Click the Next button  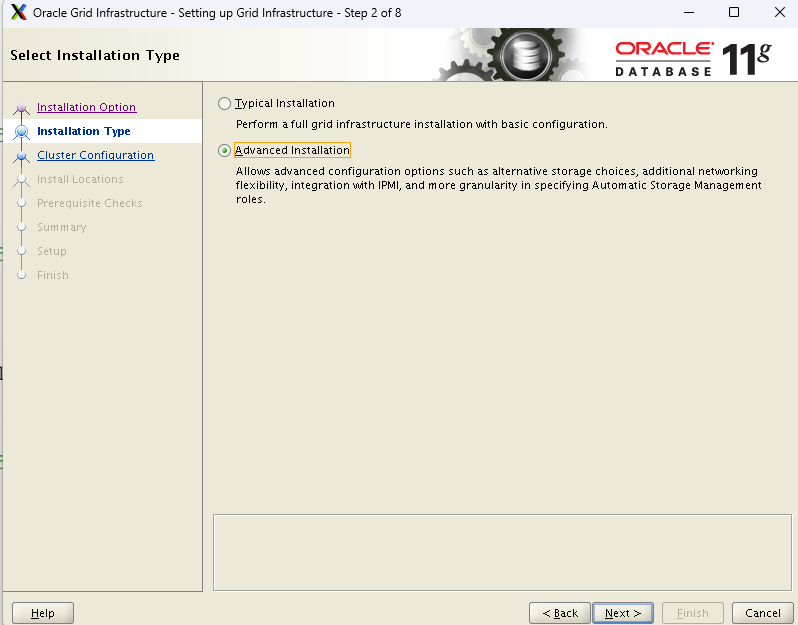[623, 613]
